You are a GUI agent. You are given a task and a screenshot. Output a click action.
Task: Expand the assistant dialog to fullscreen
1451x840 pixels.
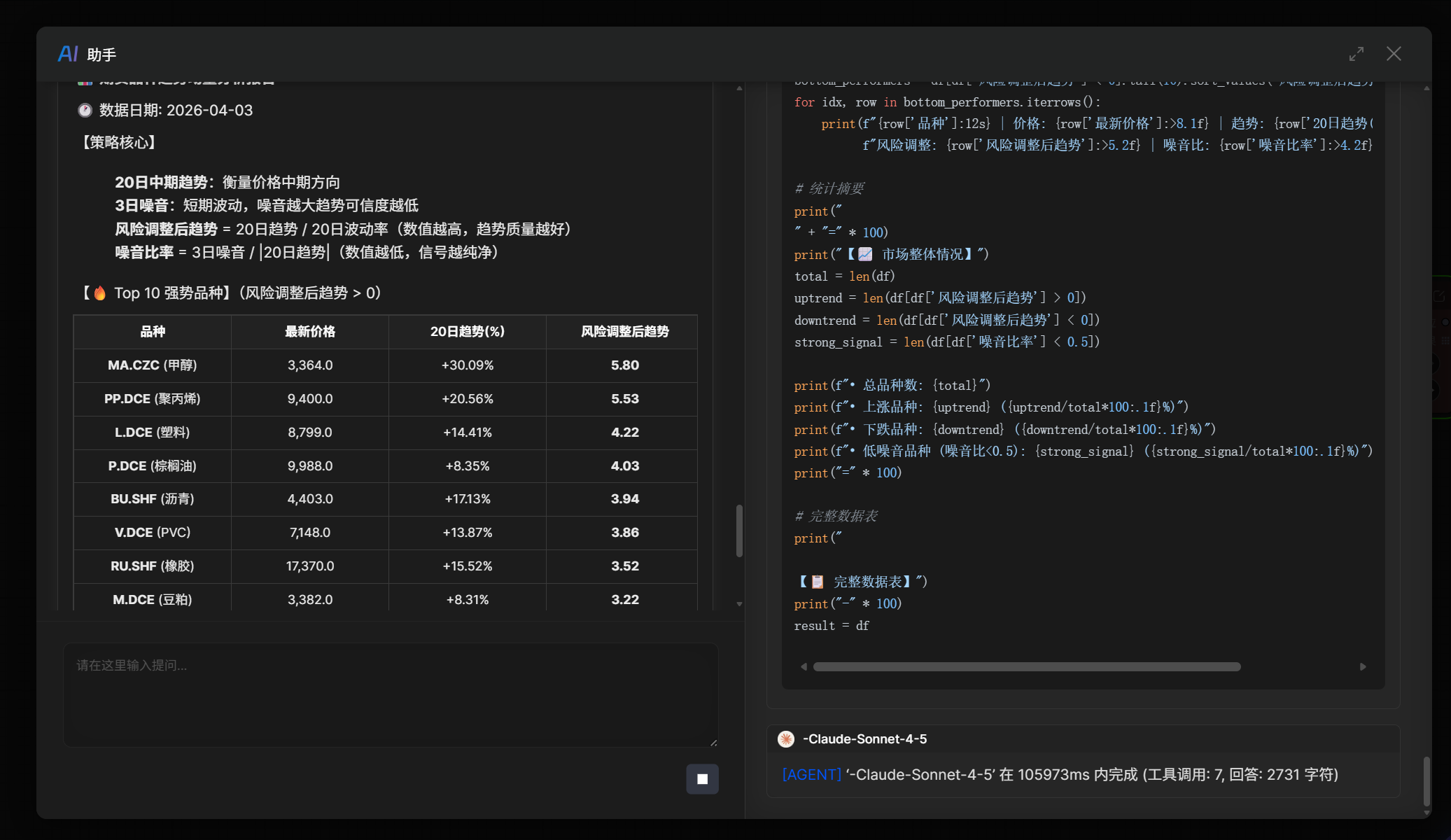1357,54
